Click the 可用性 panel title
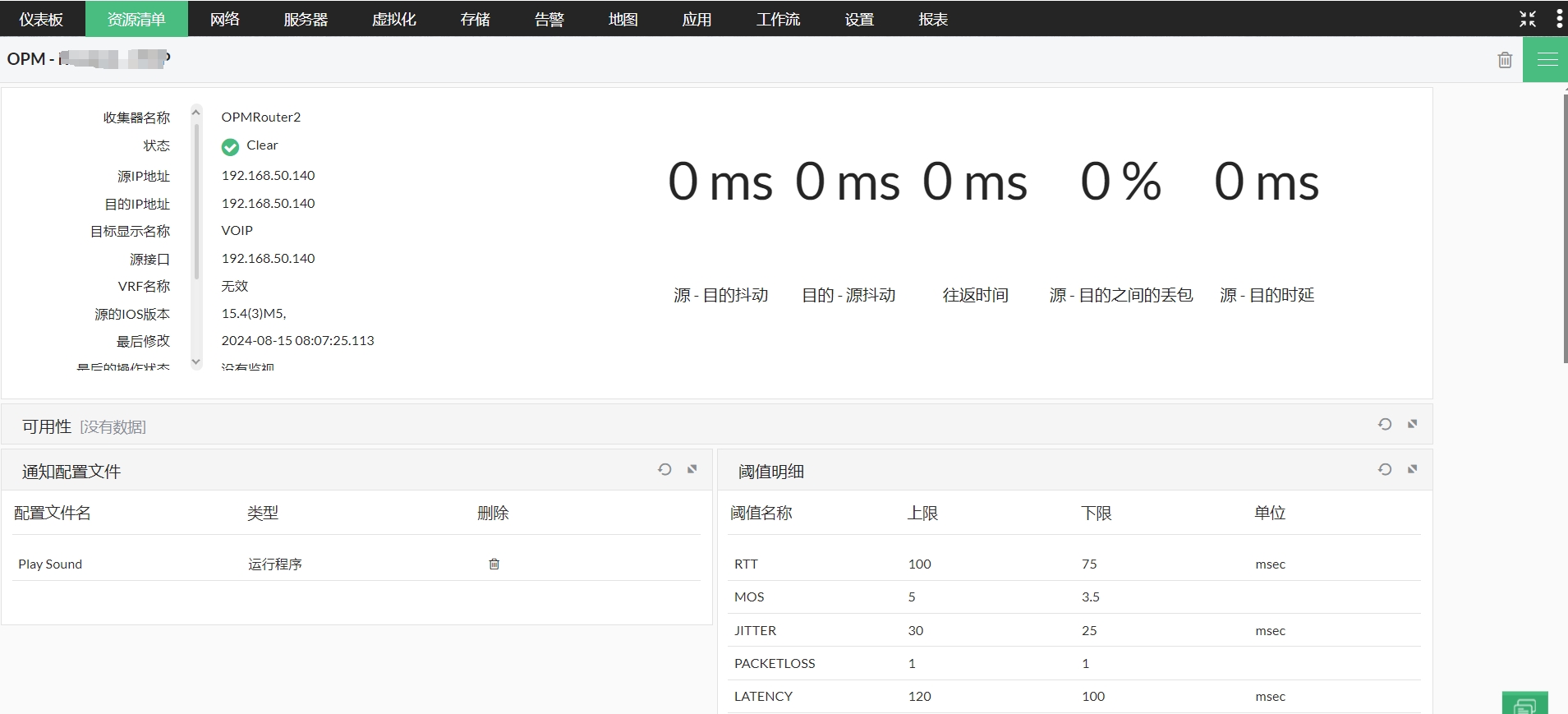Image resolution: width=1568 pixels, height=714 pixels. click(x=47, y=426)
